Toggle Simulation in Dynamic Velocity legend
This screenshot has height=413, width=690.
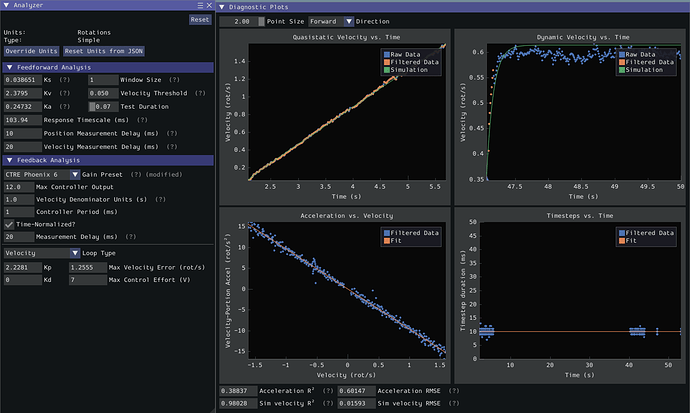pos(641,69)
